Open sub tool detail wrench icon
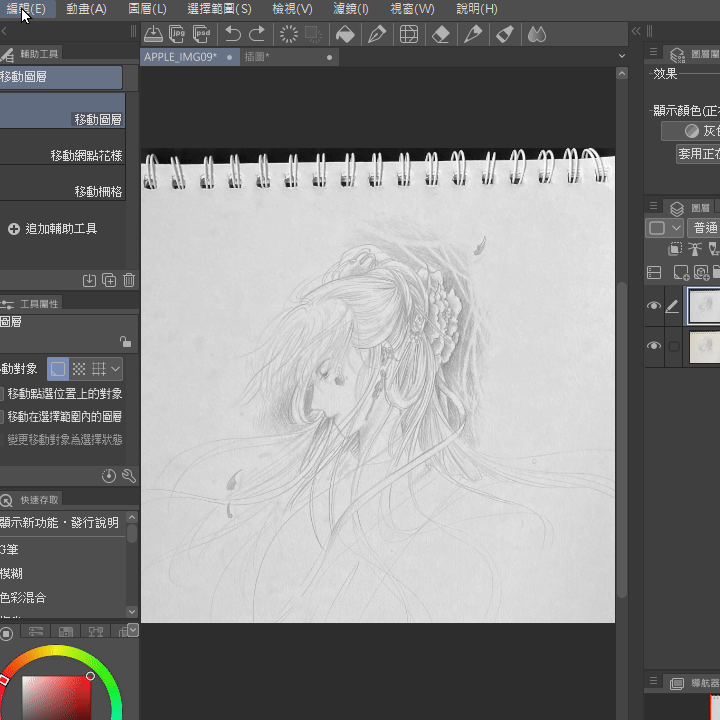This screenshot has height=720, width=720. click(x=129, y=476)
